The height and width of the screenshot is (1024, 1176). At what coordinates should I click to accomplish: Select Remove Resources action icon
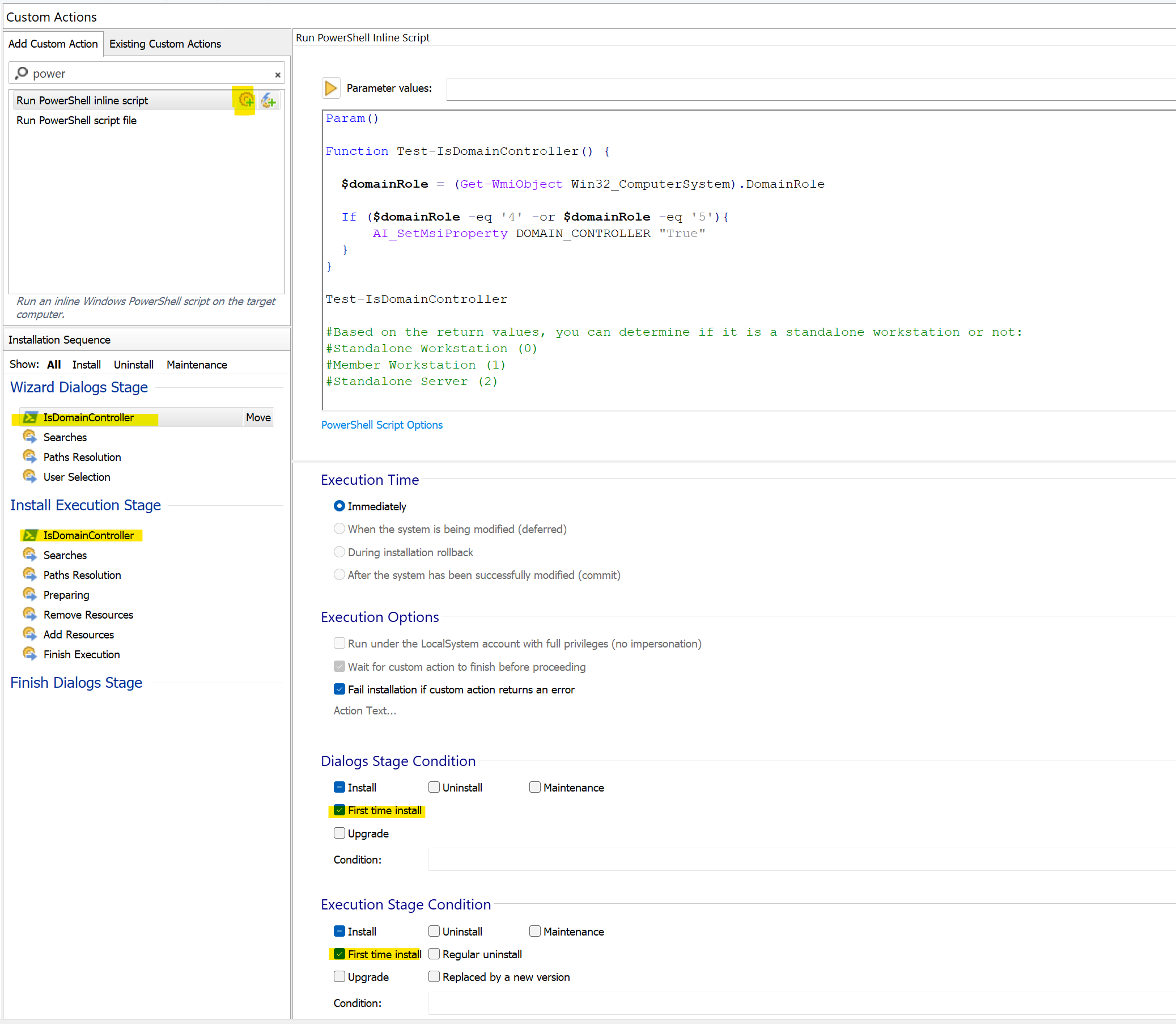29,614
